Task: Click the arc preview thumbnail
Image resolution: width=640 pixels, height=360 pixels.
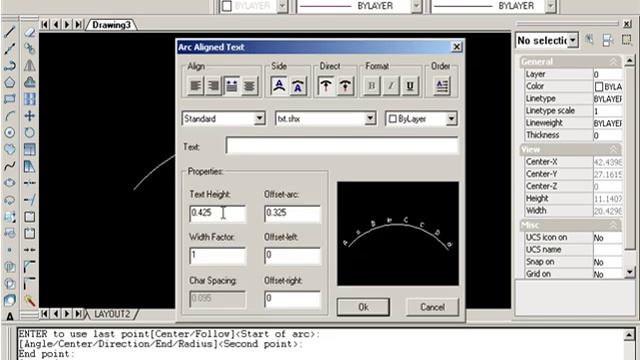Action: click(x=398, y=233)
